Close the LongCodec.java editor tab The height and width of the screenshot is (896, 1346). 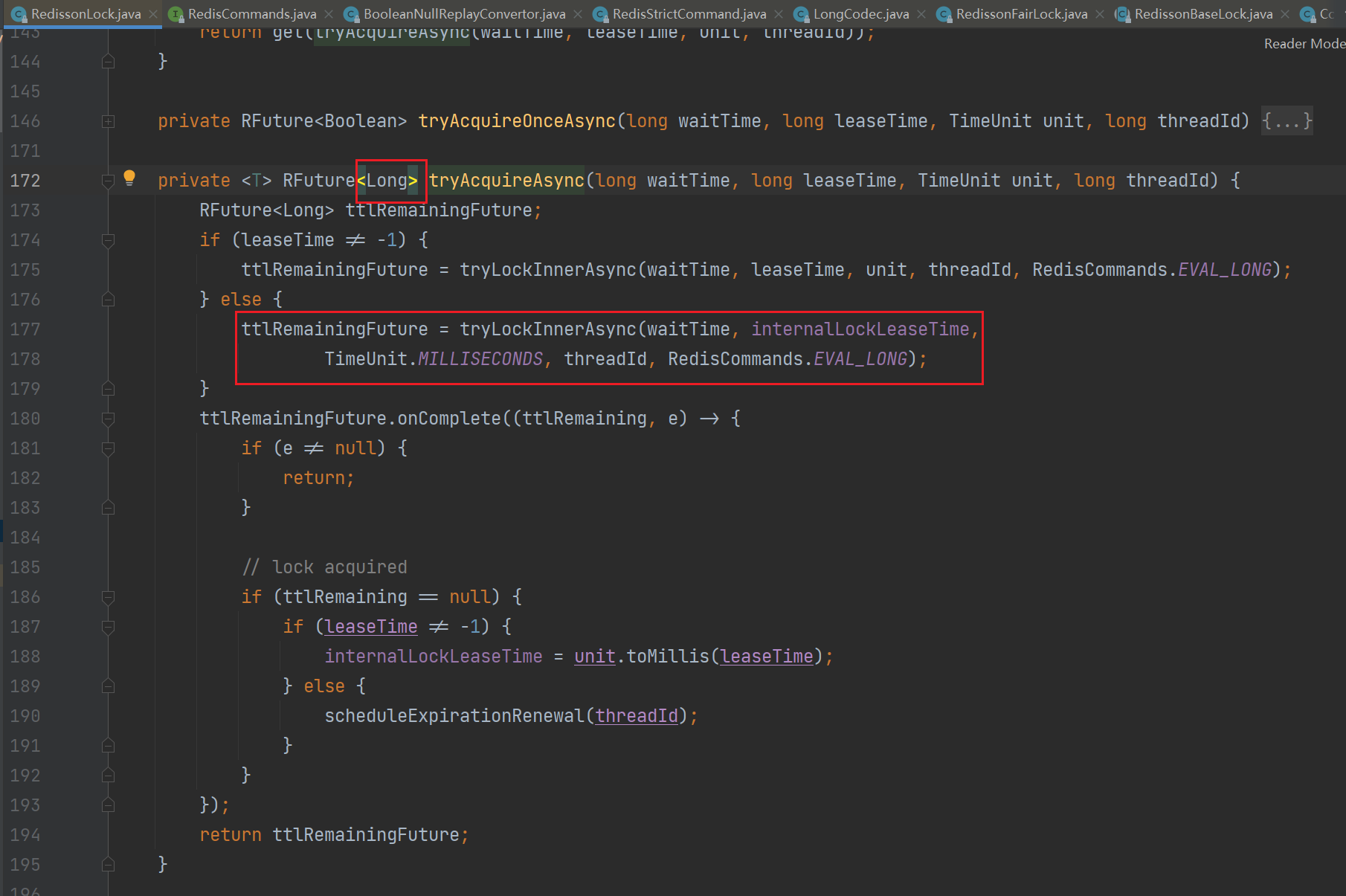[921, 14]
